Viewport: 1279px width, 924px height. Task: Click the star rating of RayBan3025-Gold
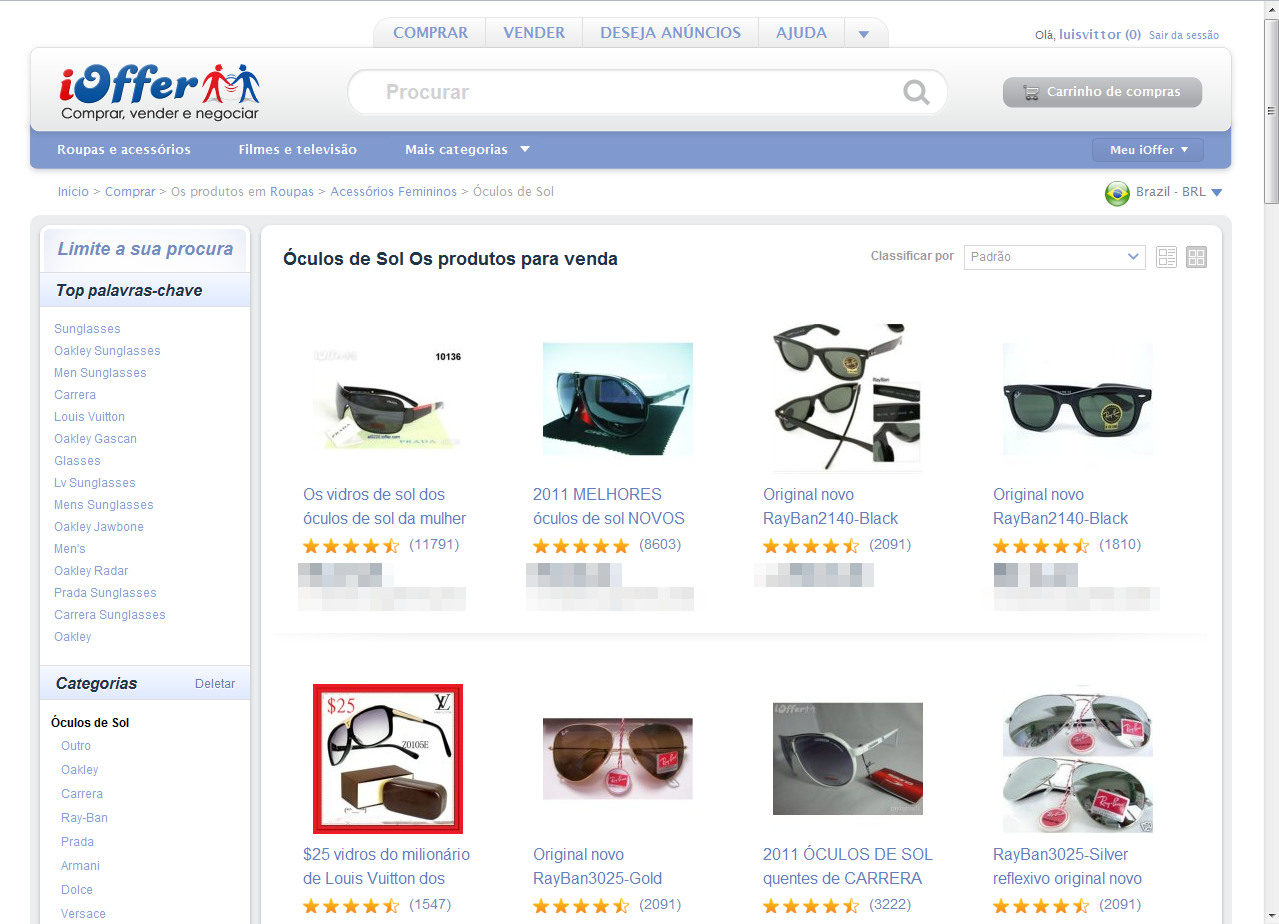coord(581,907)
